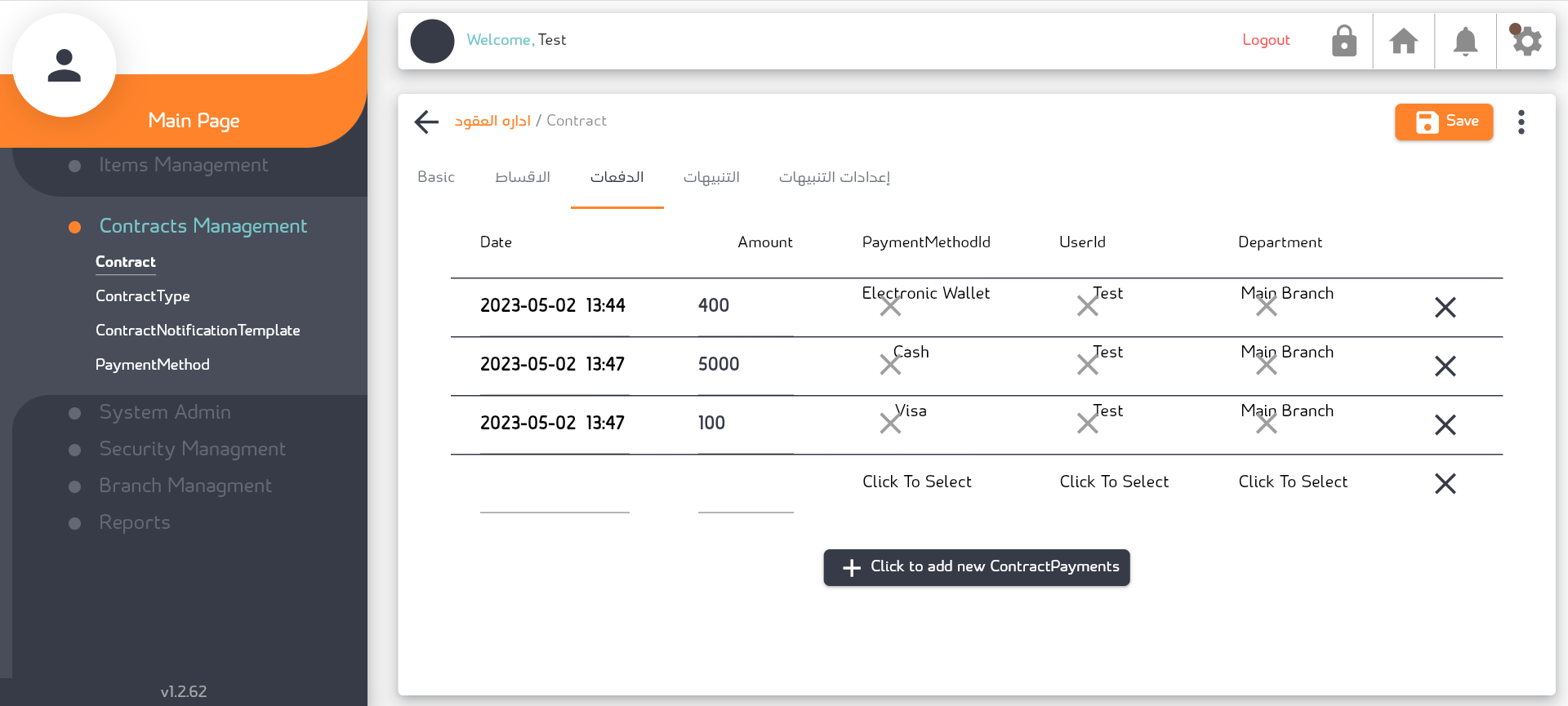Delete the 400 amount payment row
The height and width of the screenshot is (706, 1568).
(1445, 307)
